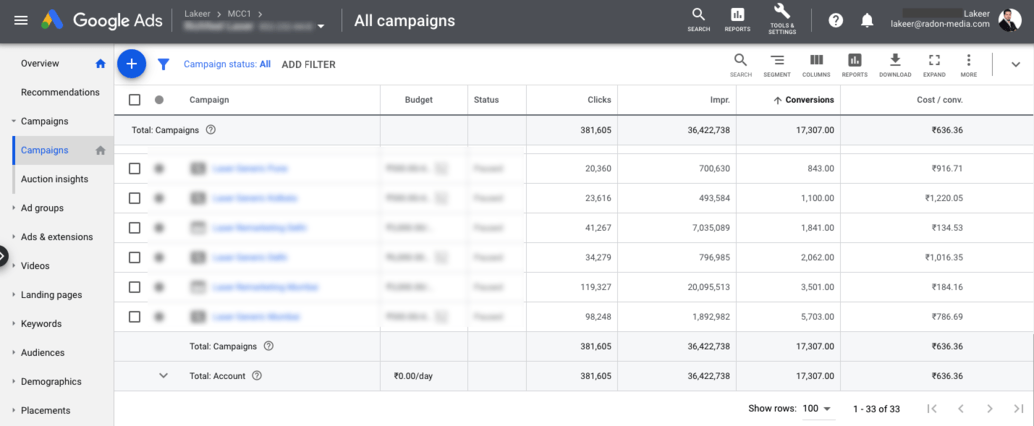1034x426 pixels.
Task: Open the Columns icon in table toolbar
Action: tap(816, 64)
